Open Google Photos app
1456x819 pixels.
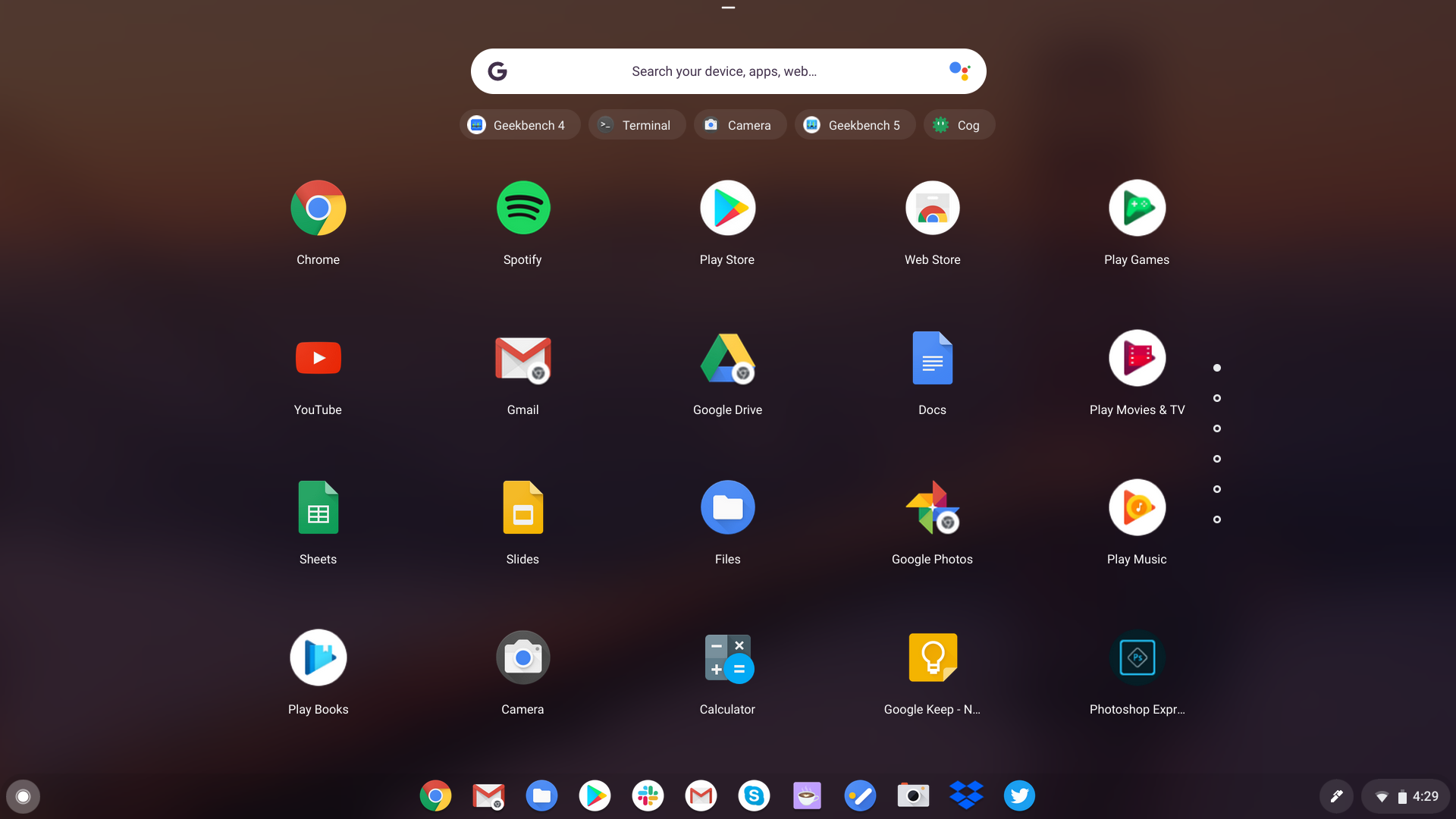932,508
